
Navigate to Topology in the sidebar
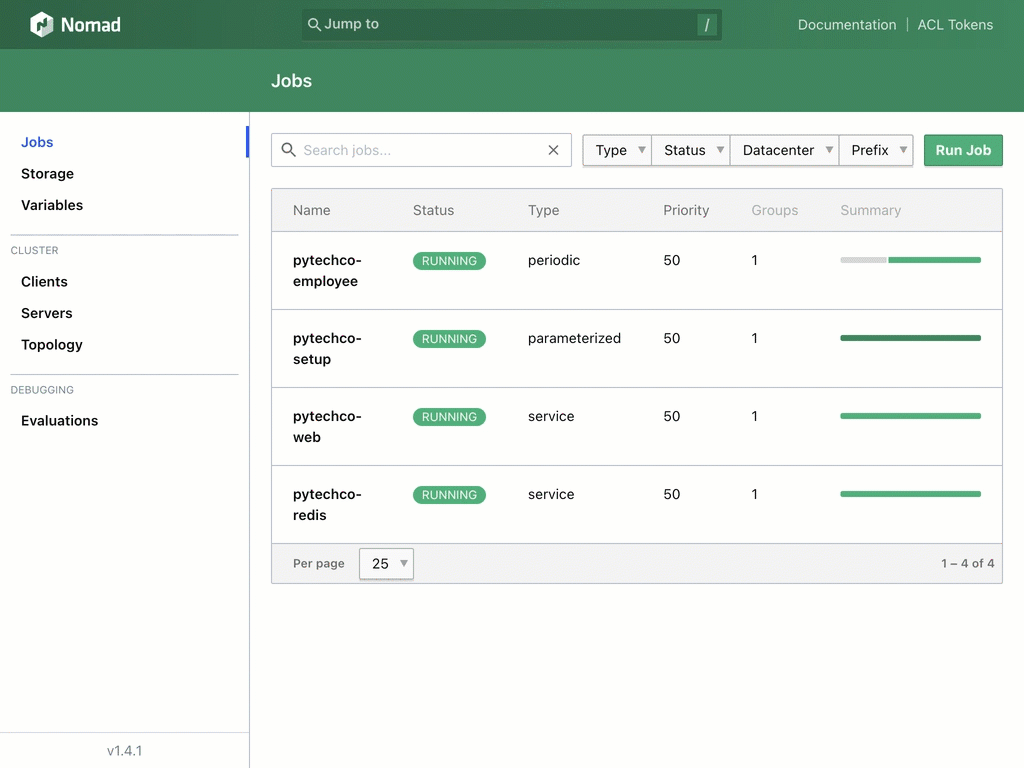[x=52, y=345]
